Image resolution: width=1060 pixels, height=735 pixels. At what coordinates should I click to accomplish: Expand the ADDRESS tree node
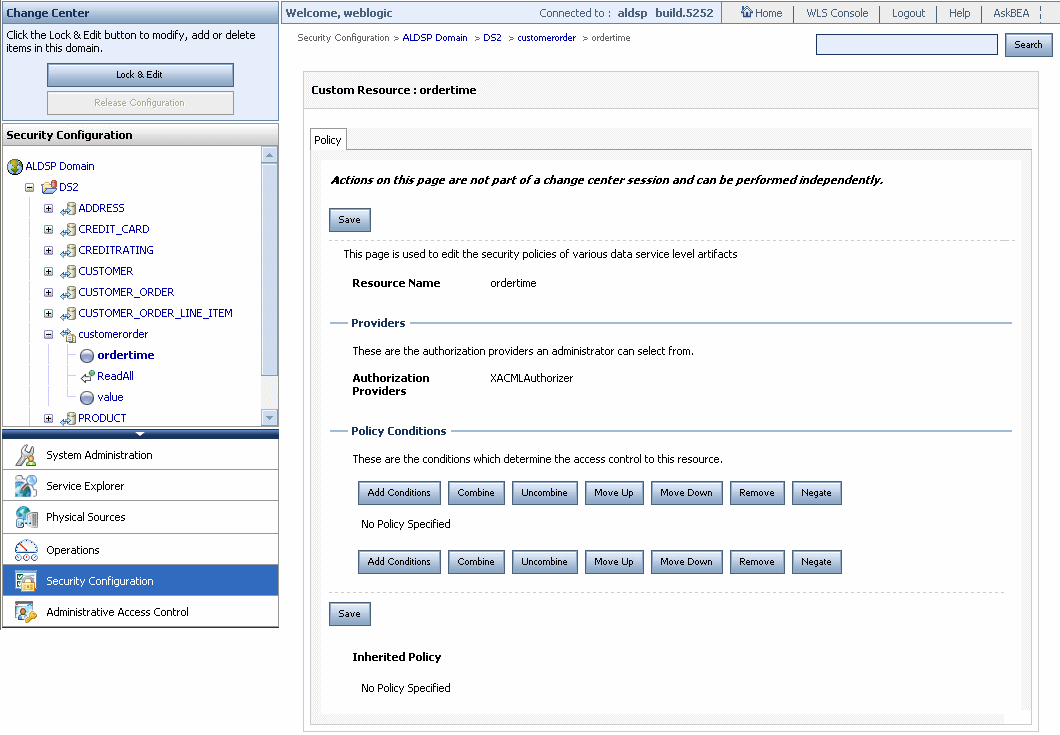49,208
